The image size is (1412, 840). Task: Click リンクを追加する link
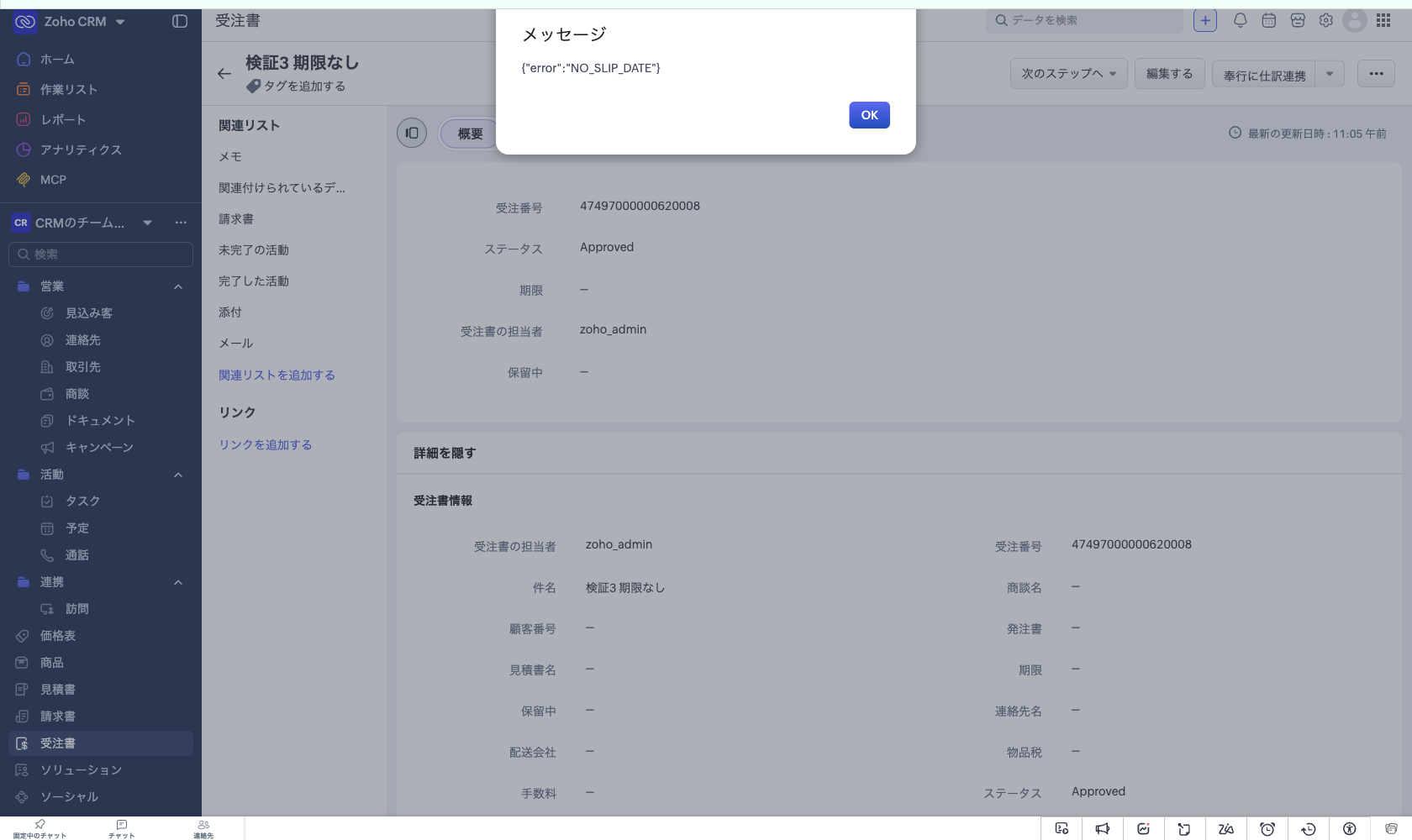(x=266, y=445)
